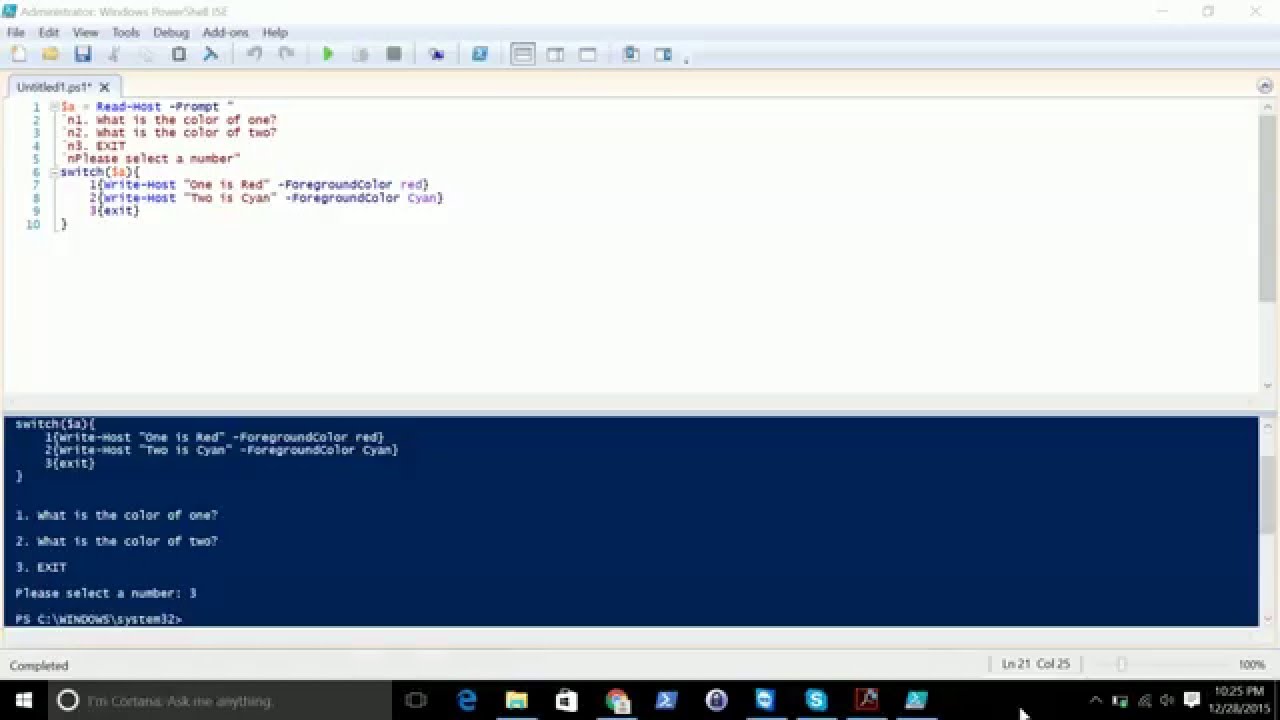Open File Explorer from taskbar
This screenshot has height=720, width=1280.
point(516,700)
